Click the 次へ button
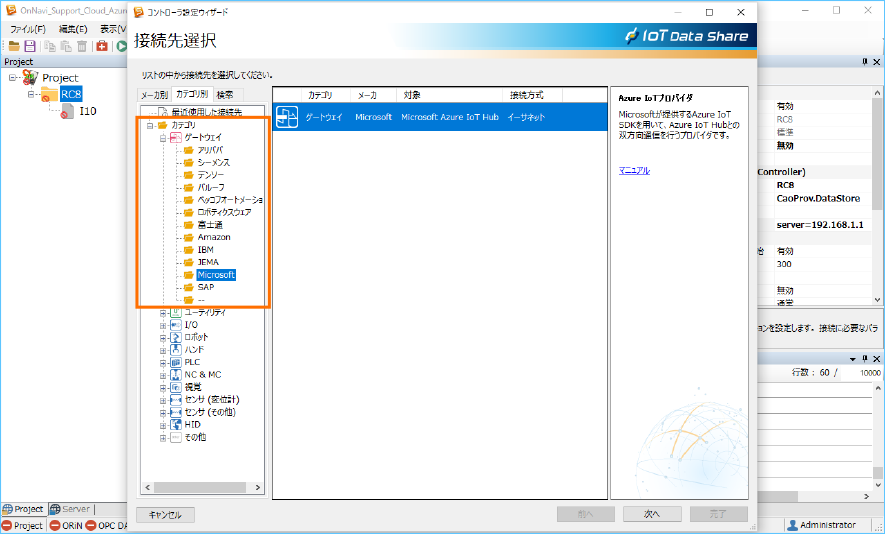The height and width of the screenshot is (534, 885). [x=651, y=515]
